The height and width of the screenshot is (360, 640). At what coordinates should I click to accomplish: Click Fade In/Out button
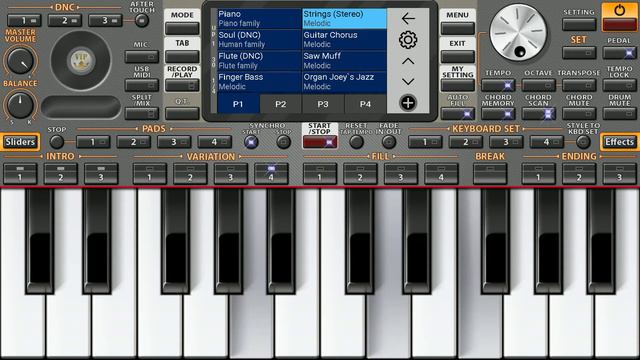(389, 142)
